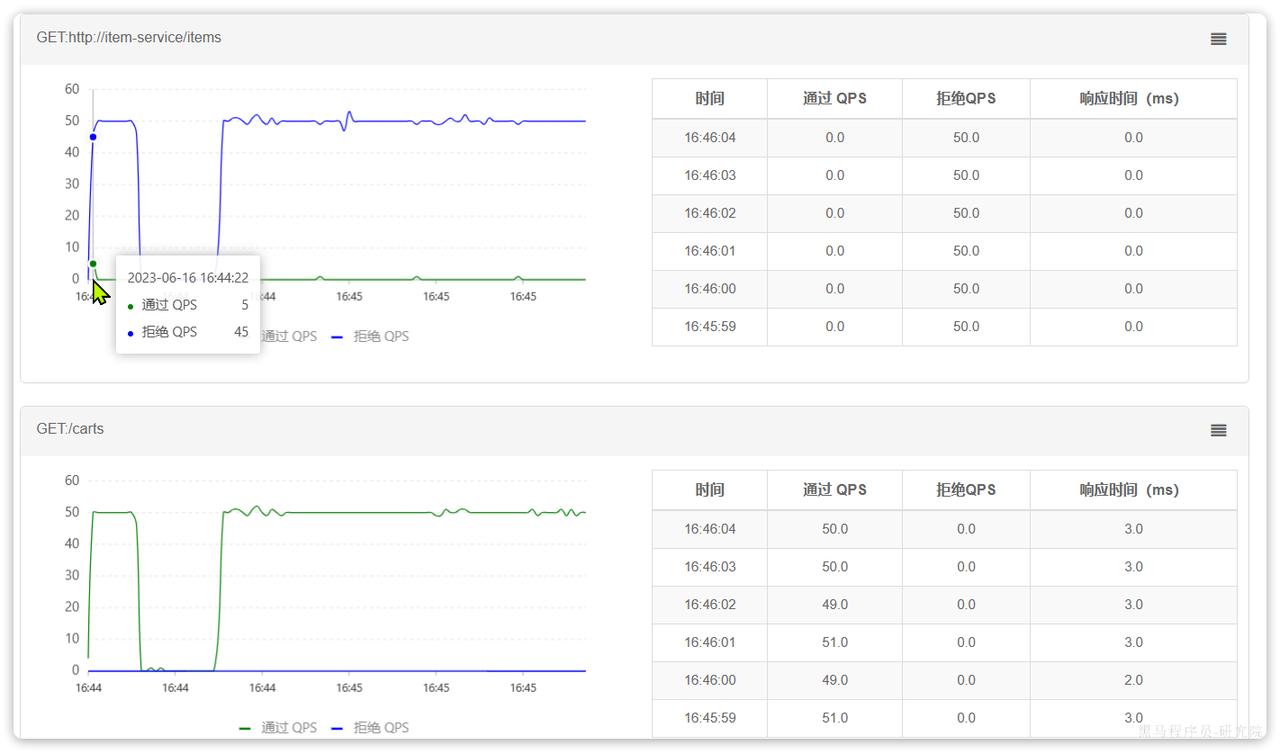This screenshot has height=754, width=1280.
Task: Click 拒绝QPS 50.0 in item-service row 16:46:04
Action: [966, 138]
